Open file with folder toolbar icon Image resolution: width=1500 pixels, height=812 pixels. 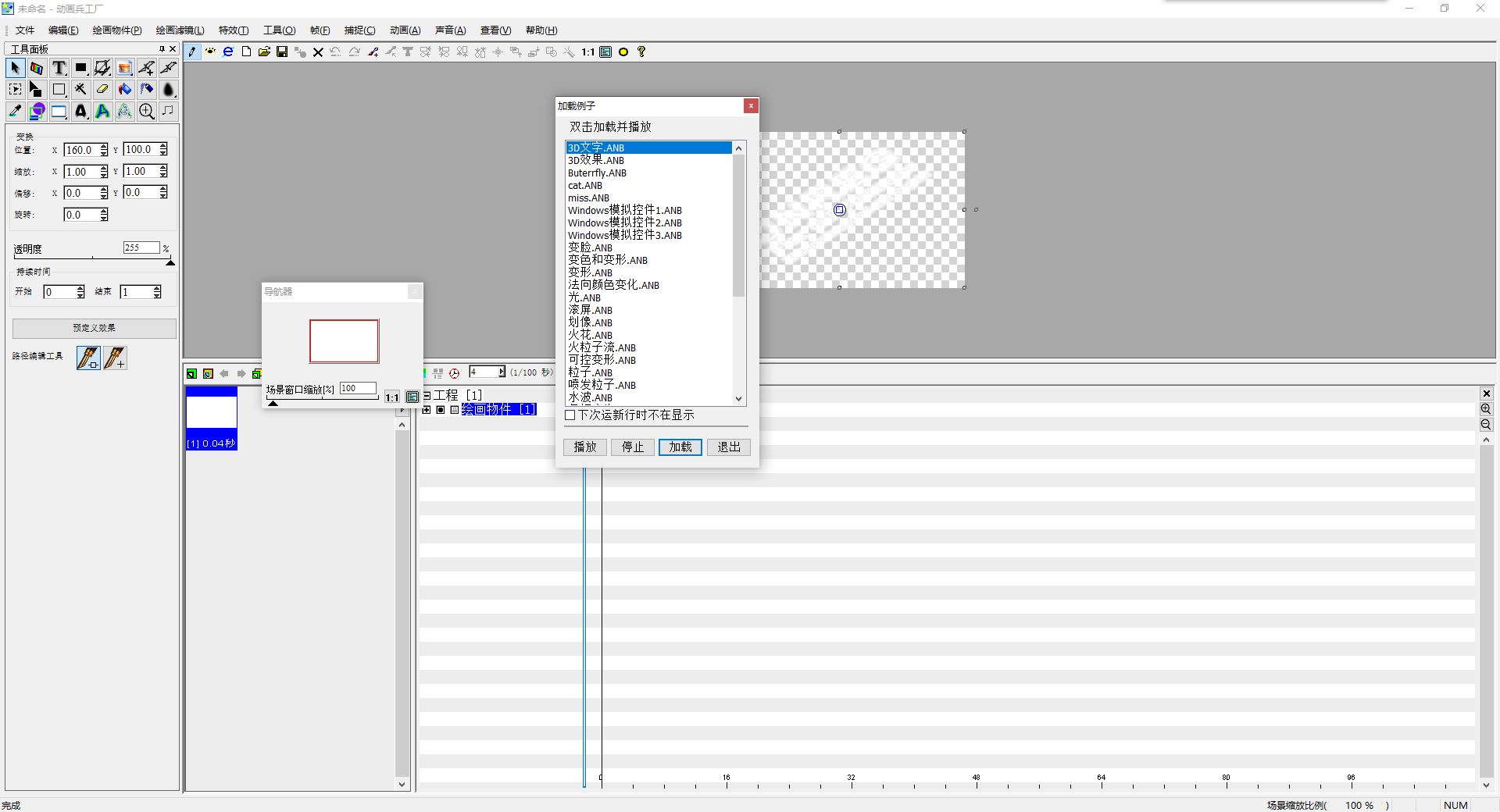264,52
